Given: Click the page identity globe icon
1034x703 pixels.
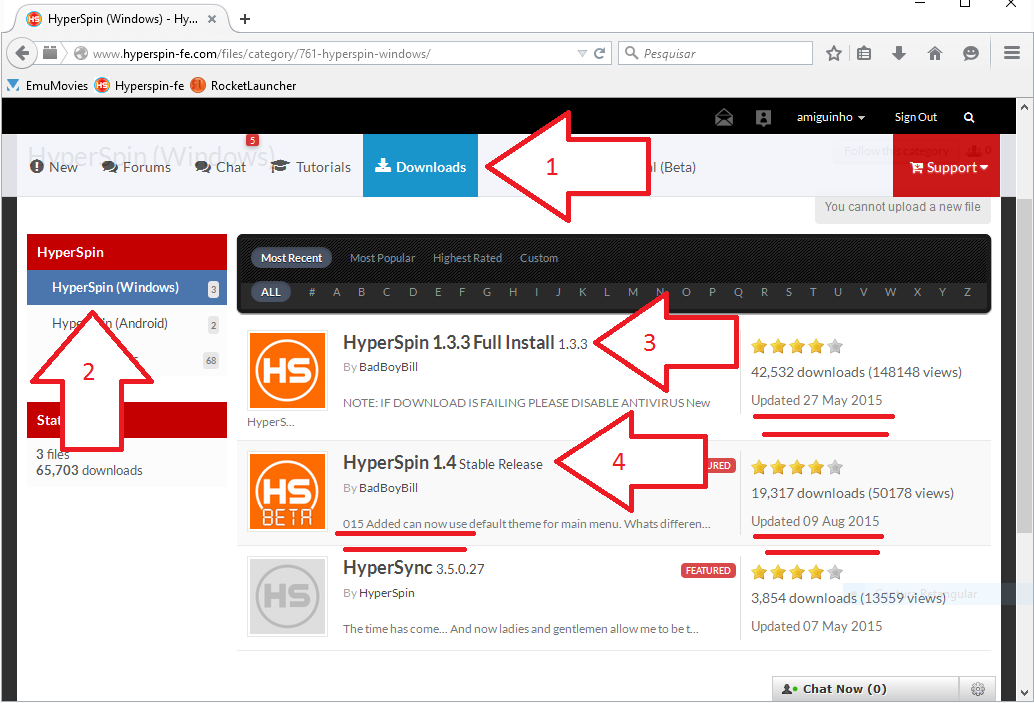Looking at the screenshot, I should pos(80,53).
